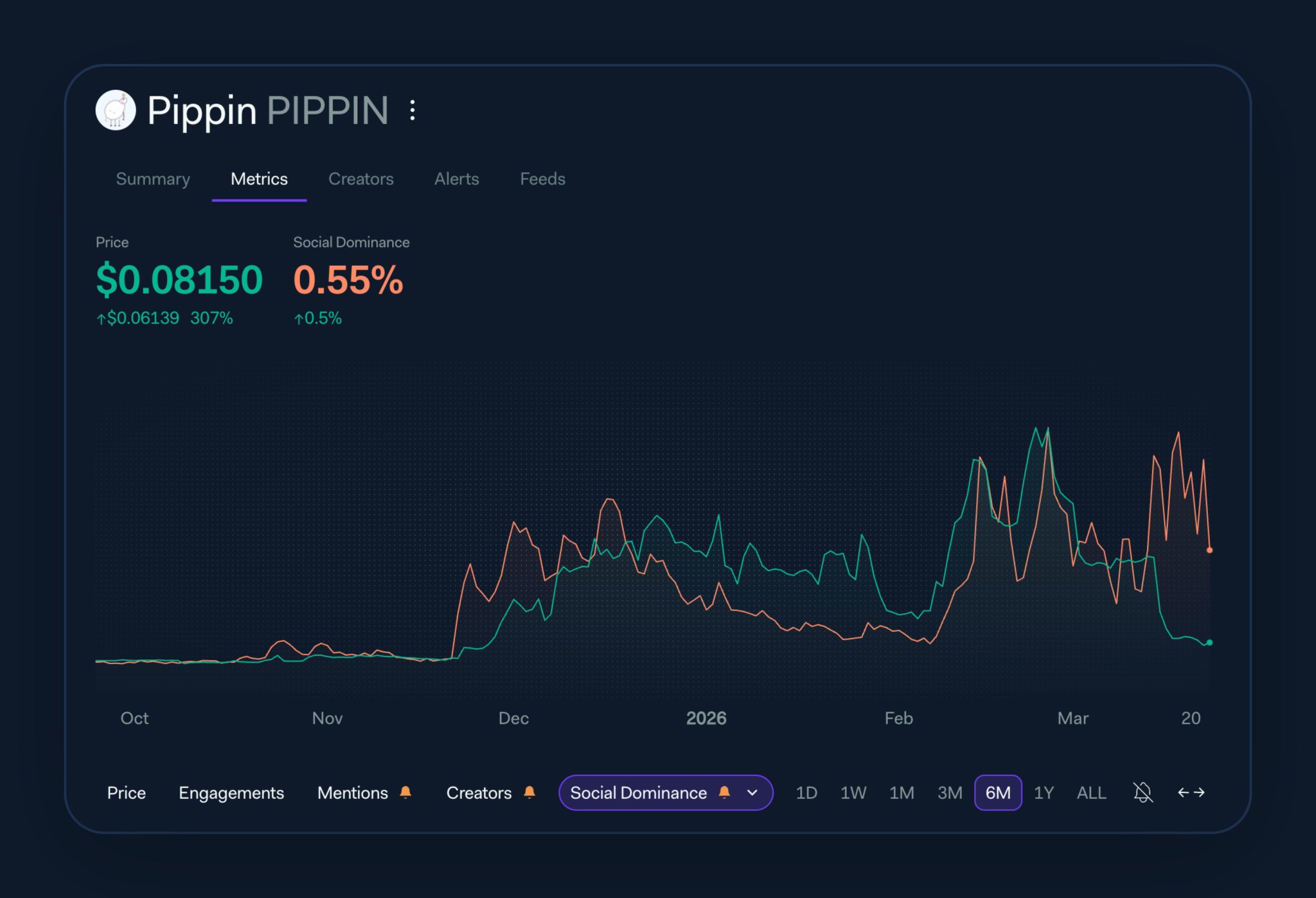Choose the ALL time range

coord(1091,793)
